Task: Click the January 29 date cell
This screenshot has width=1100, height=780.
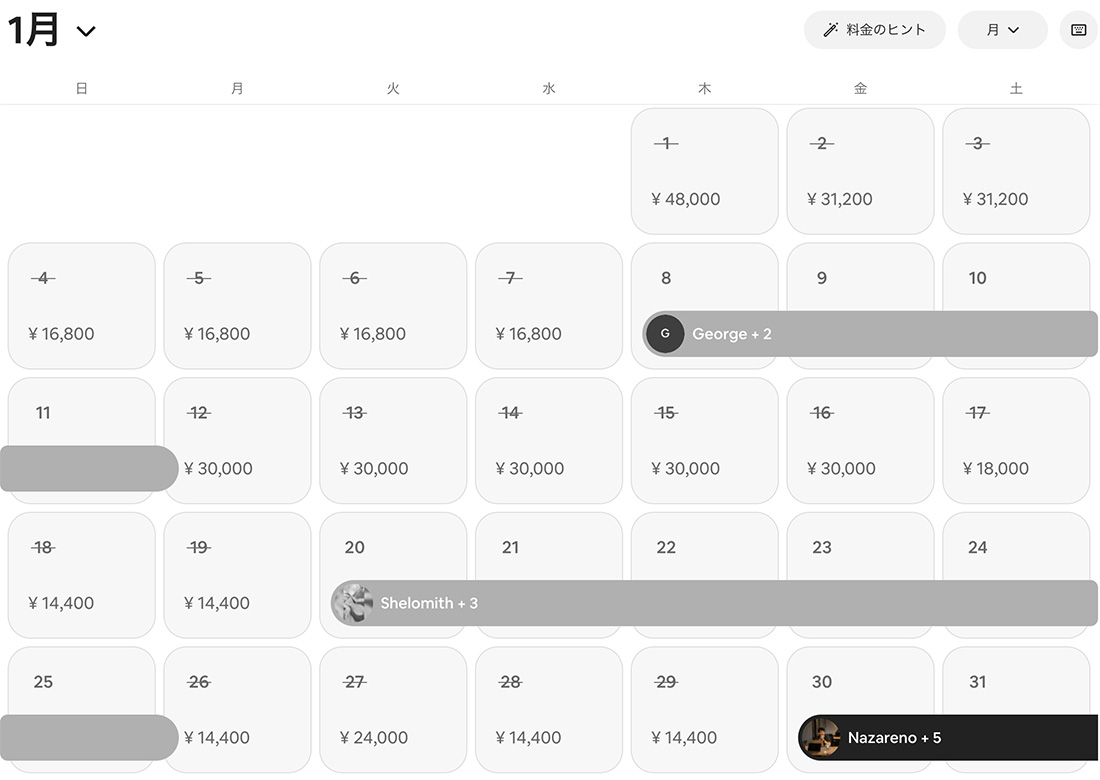Action: pos(705,710)
